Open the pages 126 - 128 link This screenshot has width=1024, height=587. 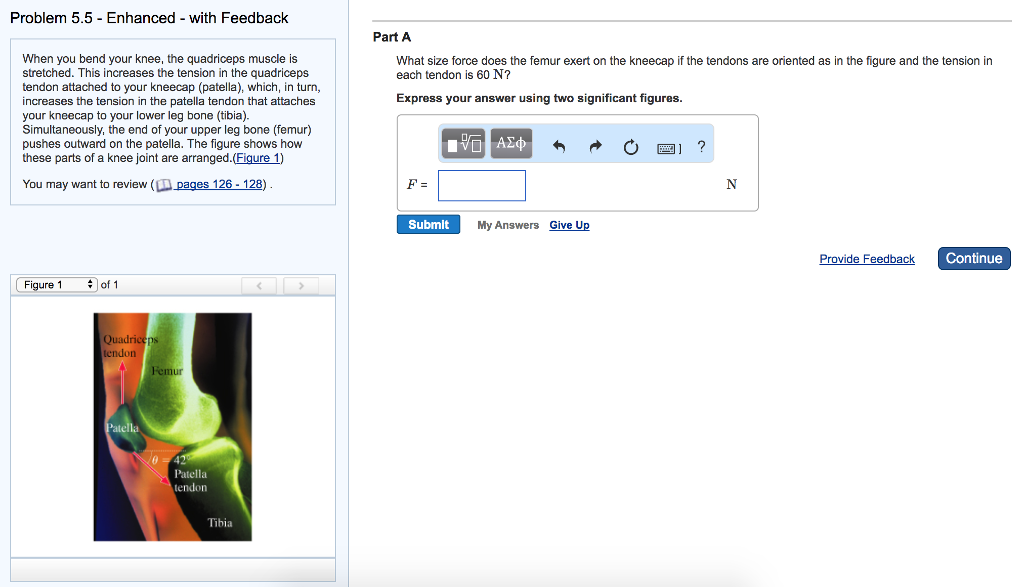click(x=219, y=185)
